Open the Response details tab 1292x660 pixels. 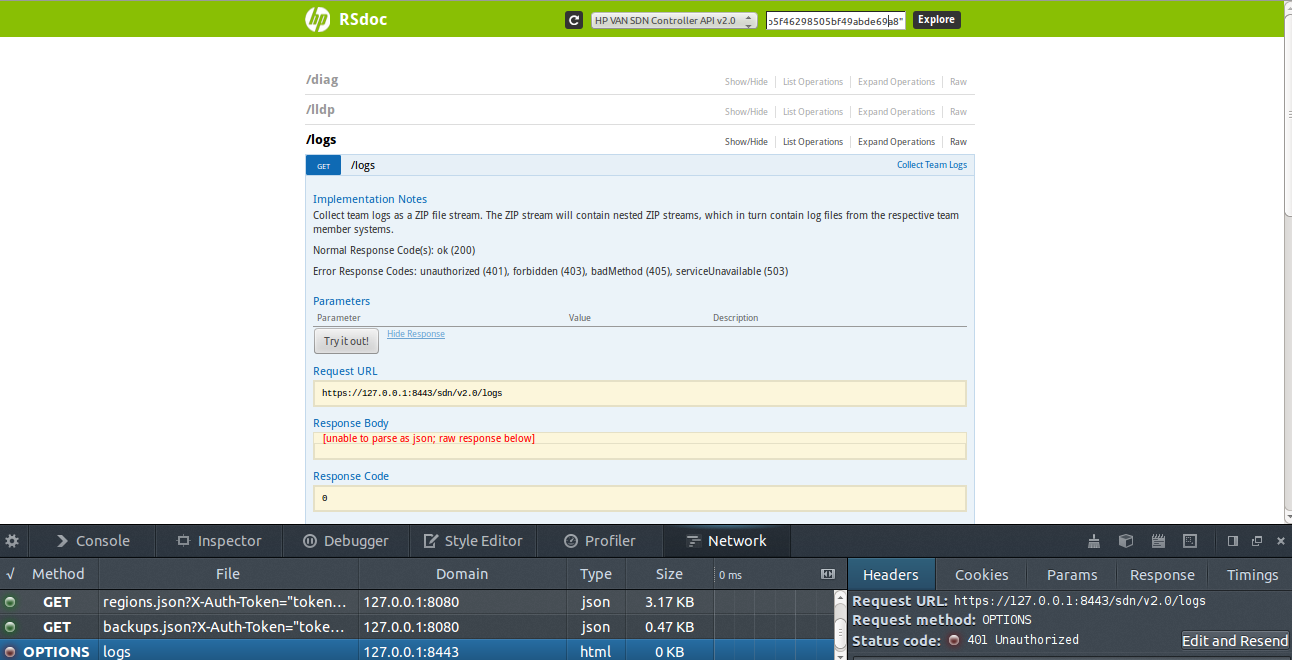[1162, 575]
